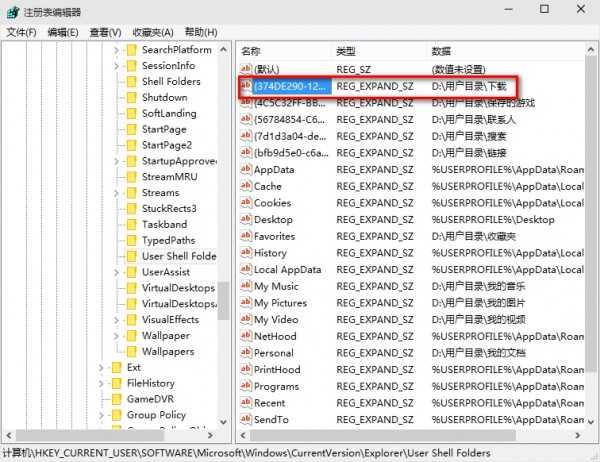Expand the Group Policy key arrow
The height and width of the screenshot is (462, 600).
(101, 415)
